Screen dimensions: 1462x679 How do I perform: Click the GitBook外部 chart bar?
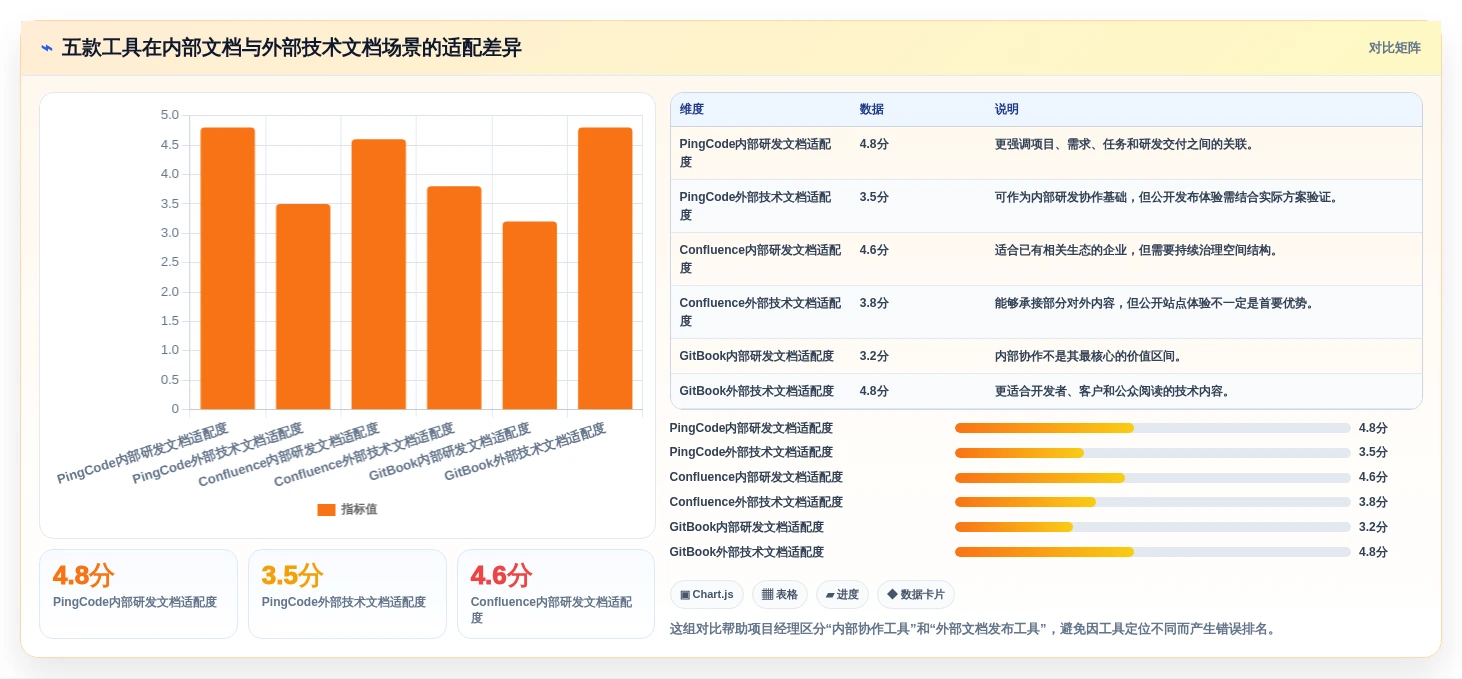(605, 268)
